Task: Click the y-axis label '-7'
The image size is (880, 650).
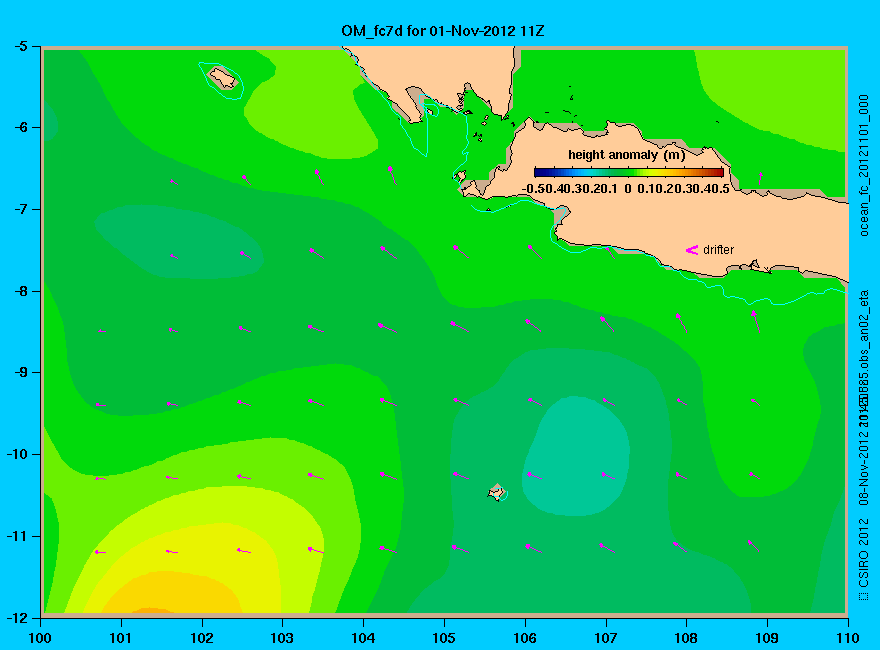Action: (x=20, y=209)
